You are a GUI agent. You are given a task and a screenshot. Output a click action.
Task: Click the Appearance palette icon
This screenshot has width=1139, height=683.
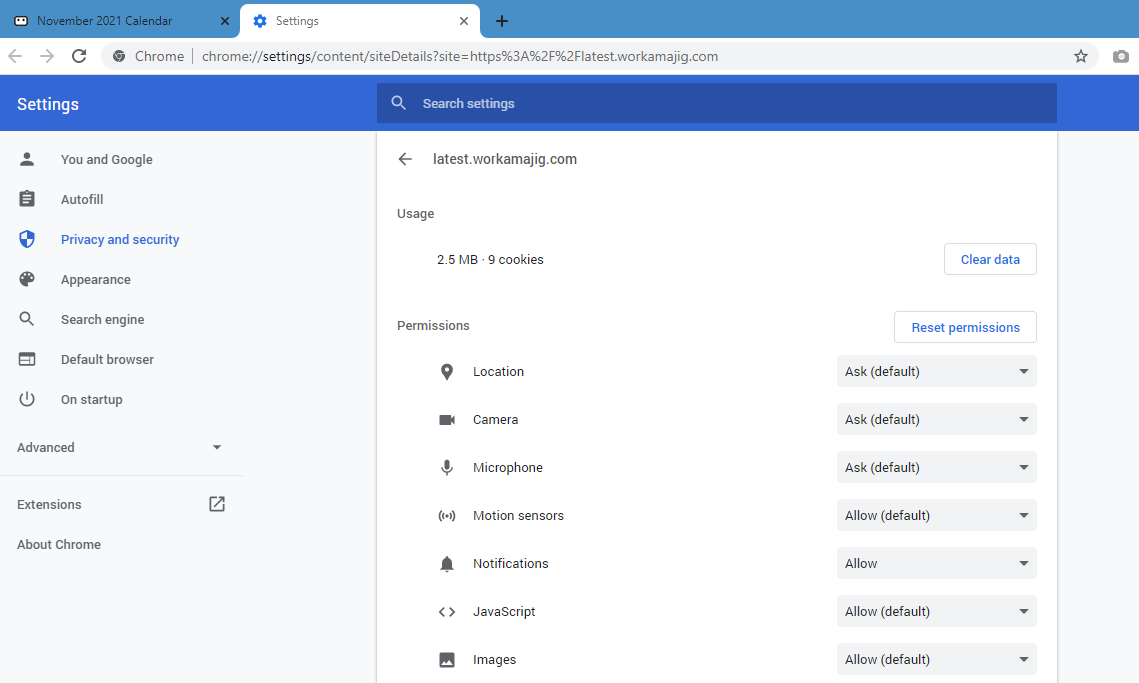click(x=27, y=279)
